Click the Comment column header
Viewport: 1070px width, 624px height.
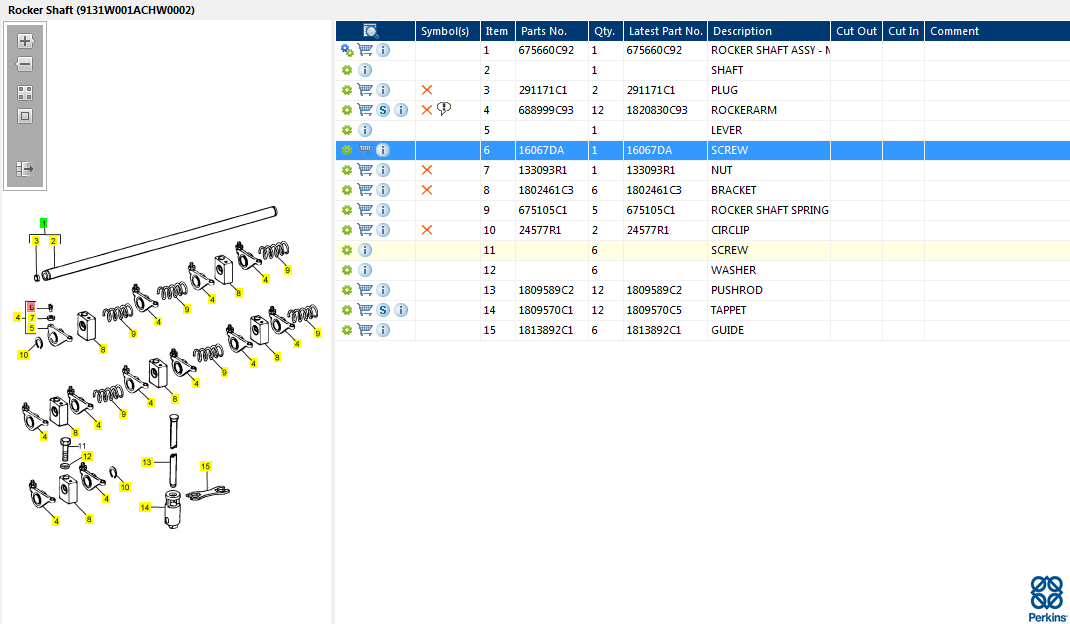click(997, 31)
